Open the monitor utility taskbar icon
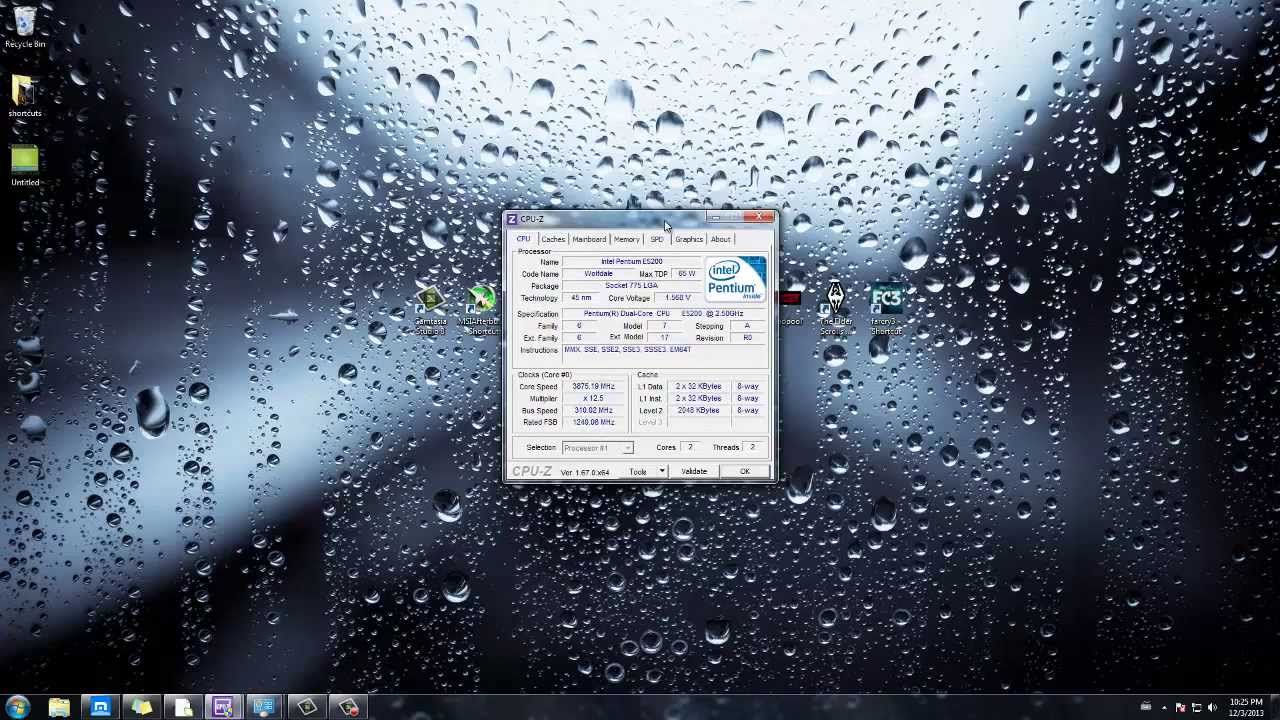 click(x=264, y=708)
